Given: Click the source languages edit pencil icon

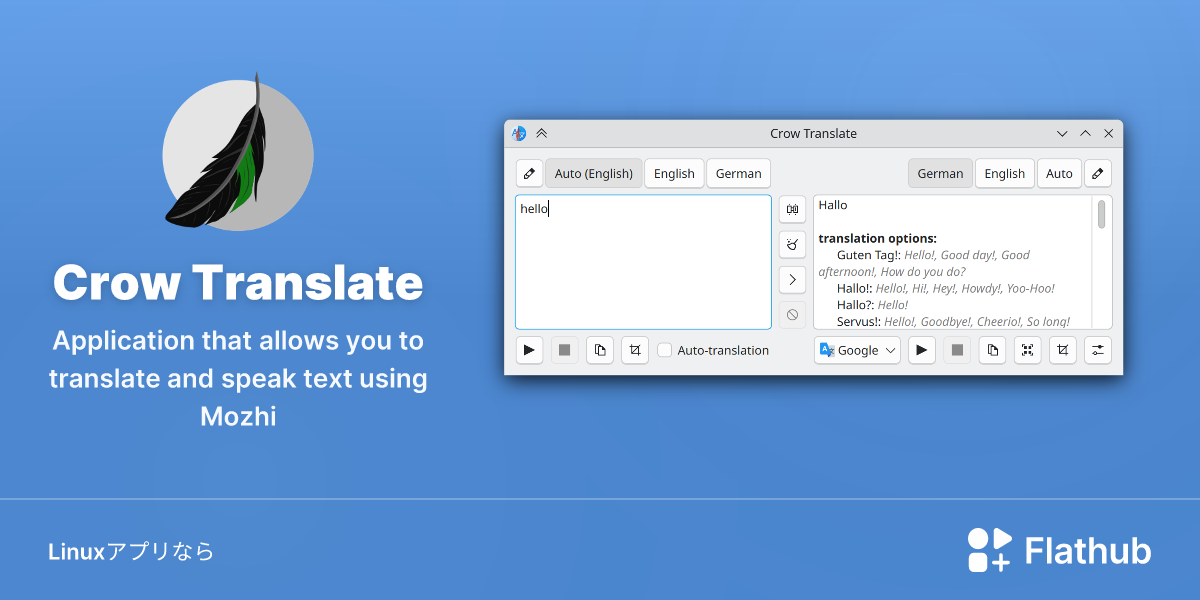Looking at the screenshot, I should (x=529, y=173).
